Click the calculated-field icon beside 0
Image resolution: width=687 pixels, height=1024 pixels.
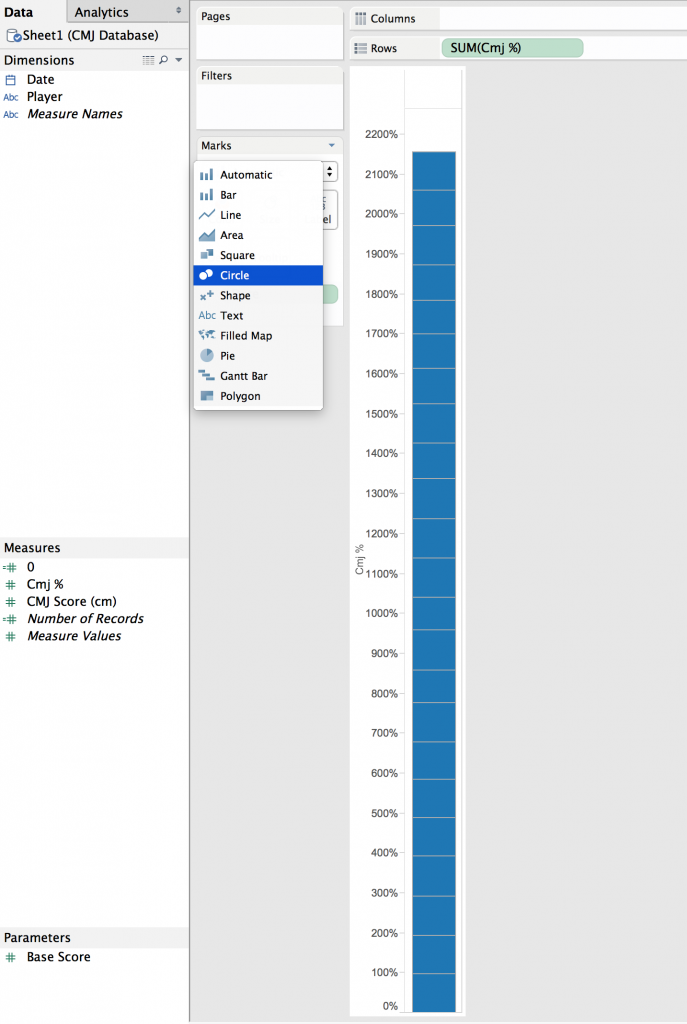pos(10,568)
